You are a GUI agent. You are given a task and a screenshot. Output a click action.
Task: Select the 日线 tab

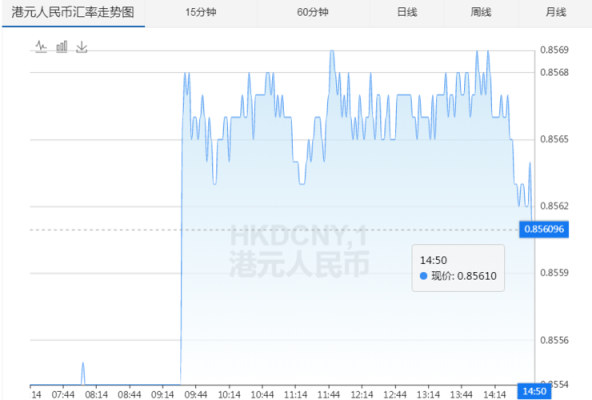407,12
